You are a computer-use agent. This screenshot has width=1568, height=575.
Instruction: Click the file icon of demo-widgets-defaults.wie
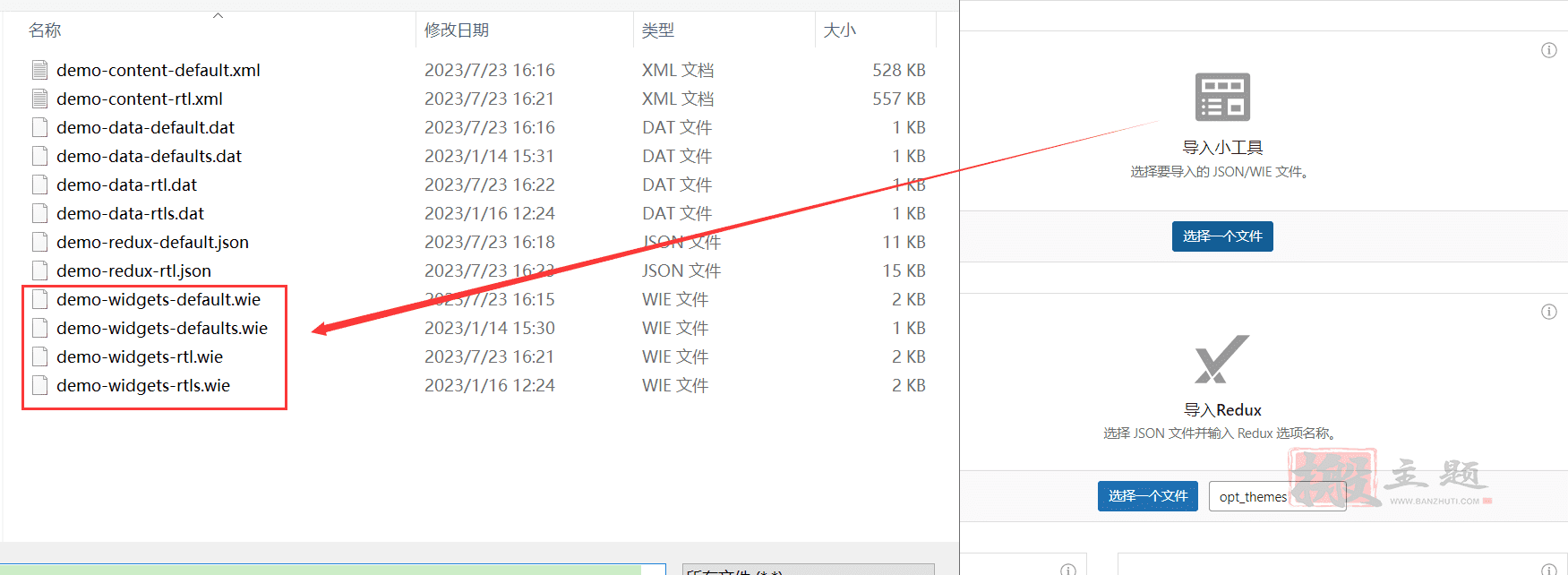pos(39,328)
